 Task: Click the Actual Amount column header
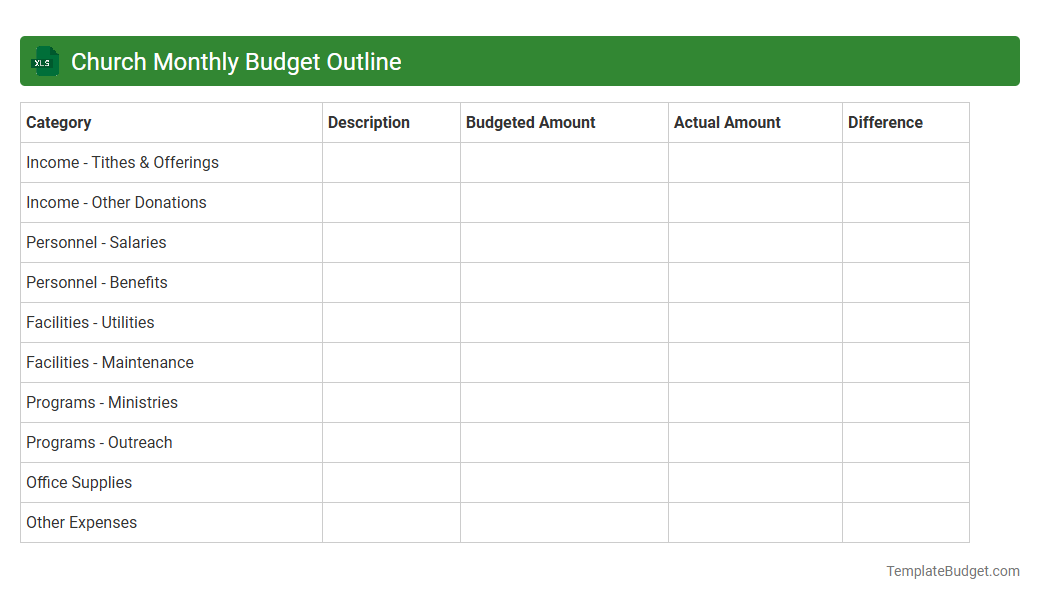727,122
